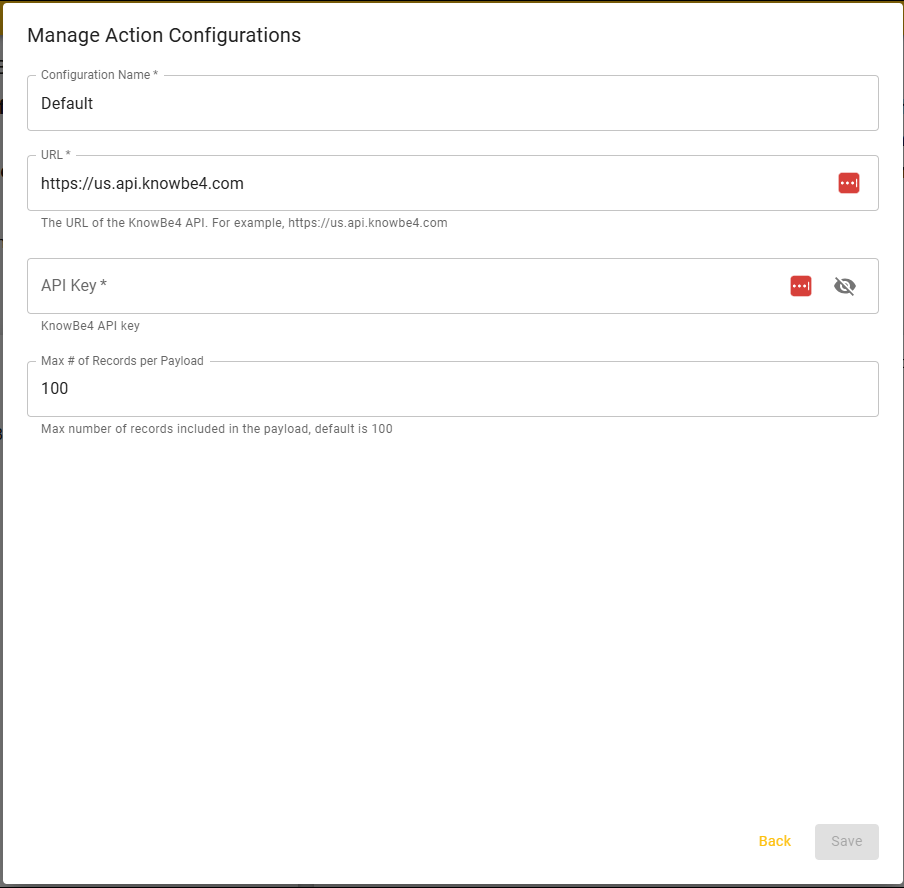
Task: Focus the Configuration Name input field
Action: click(453, 103)
